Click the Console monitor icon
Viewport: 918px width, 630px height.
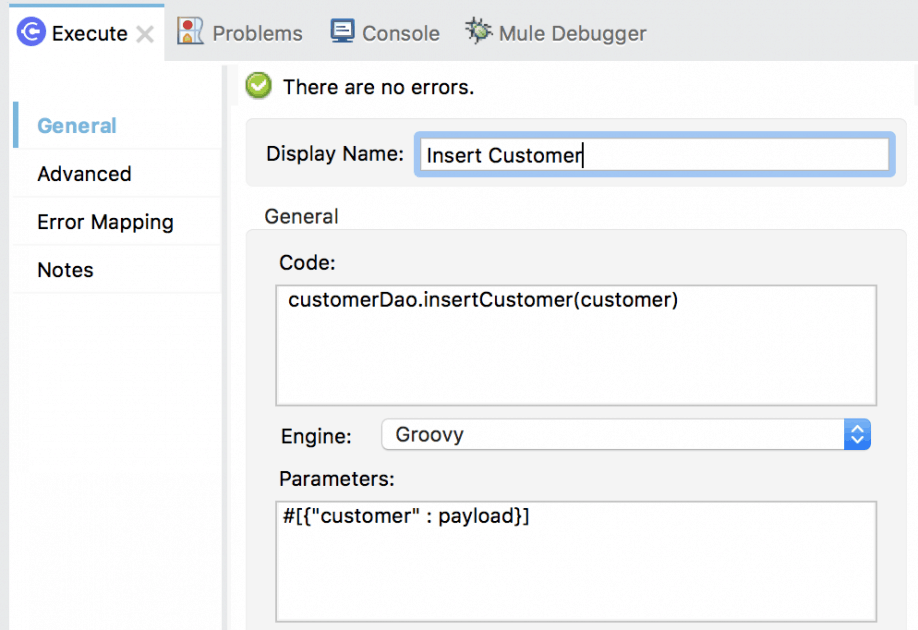(x=342, y=32)
